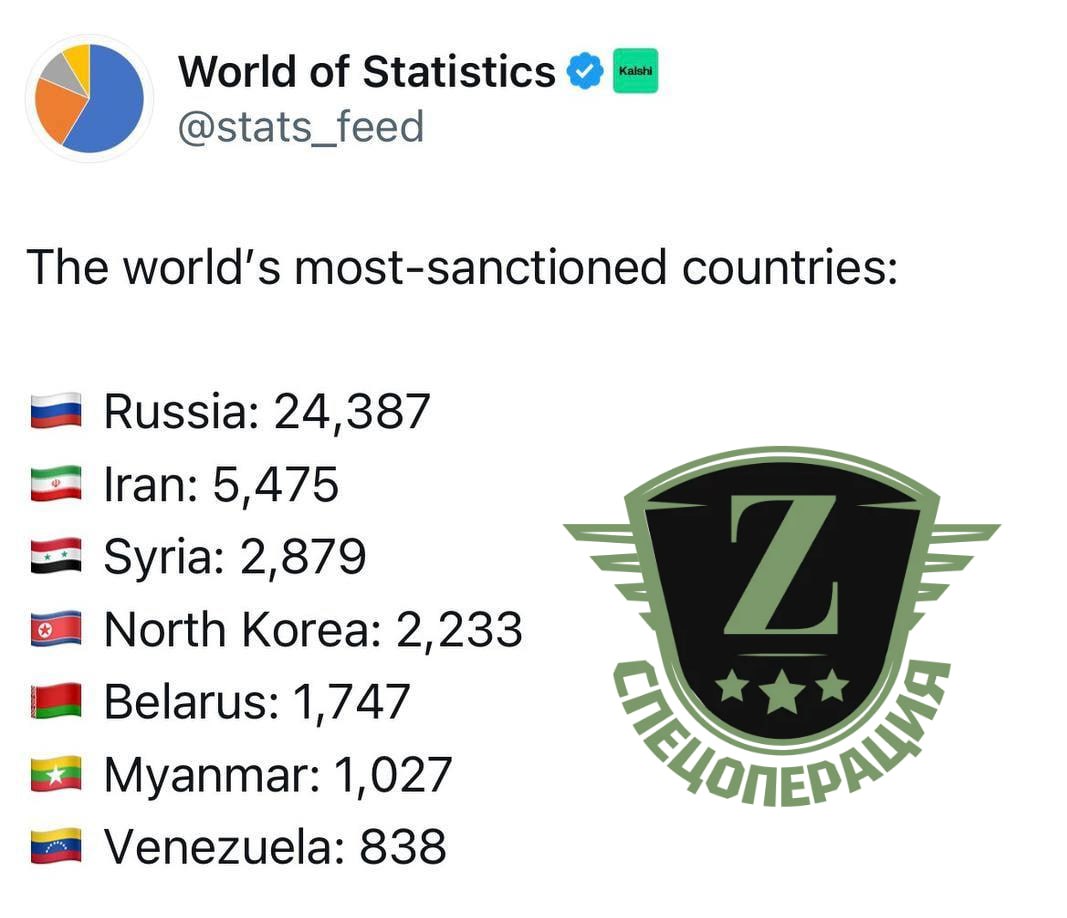Image resolution: width=1067 pixels, height=918 pixels.
Task: Click the Iran flag emoji
Action: 56,483
